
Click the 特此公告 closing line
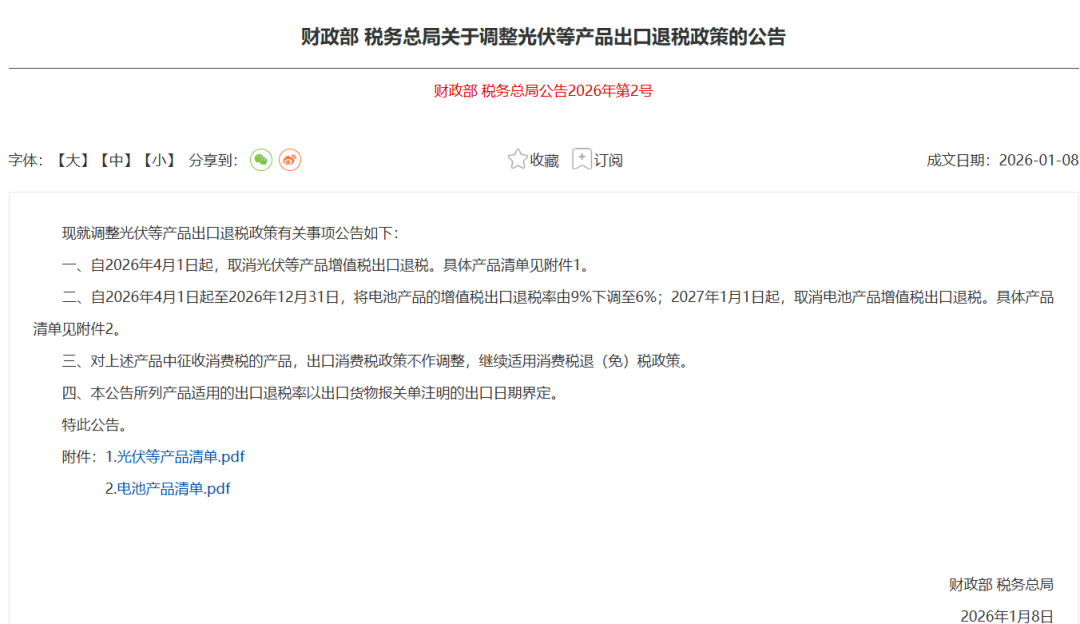click(x=91, y=425)
